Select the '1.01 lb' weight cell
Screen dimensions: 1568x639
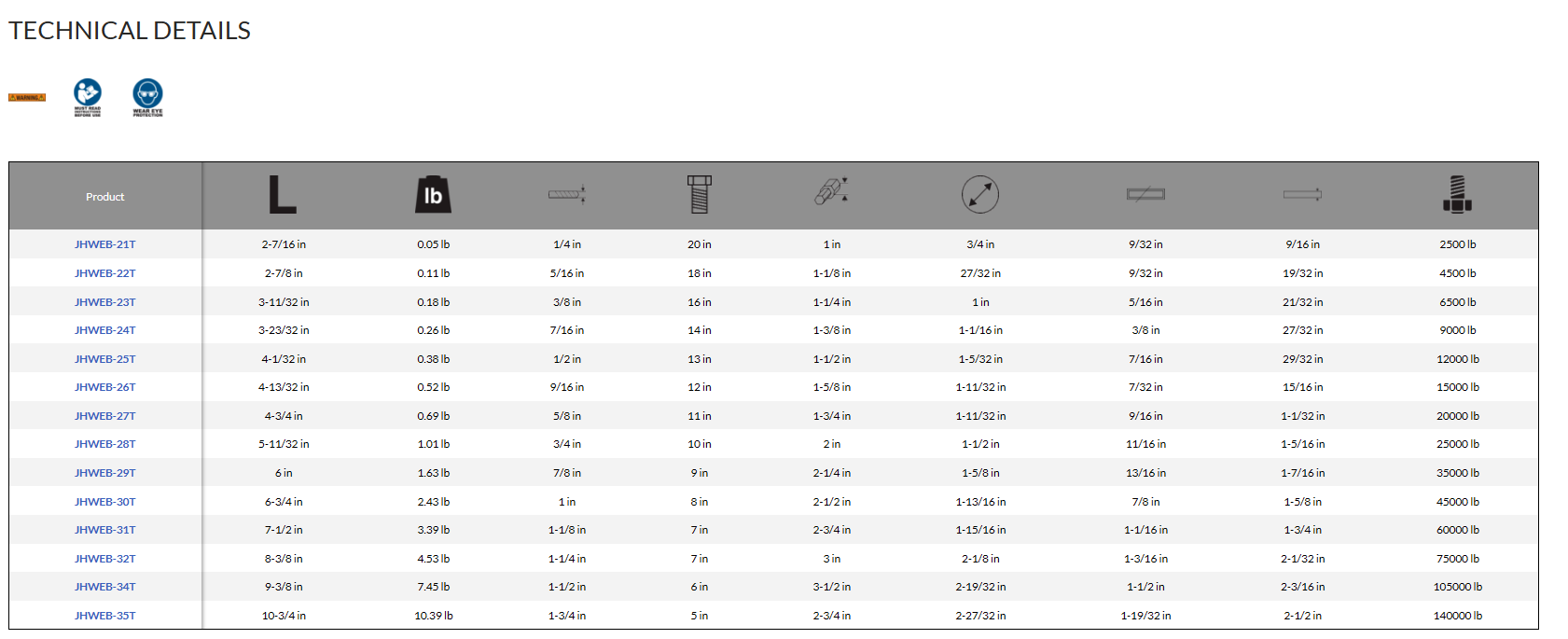[x=433, y=444]
